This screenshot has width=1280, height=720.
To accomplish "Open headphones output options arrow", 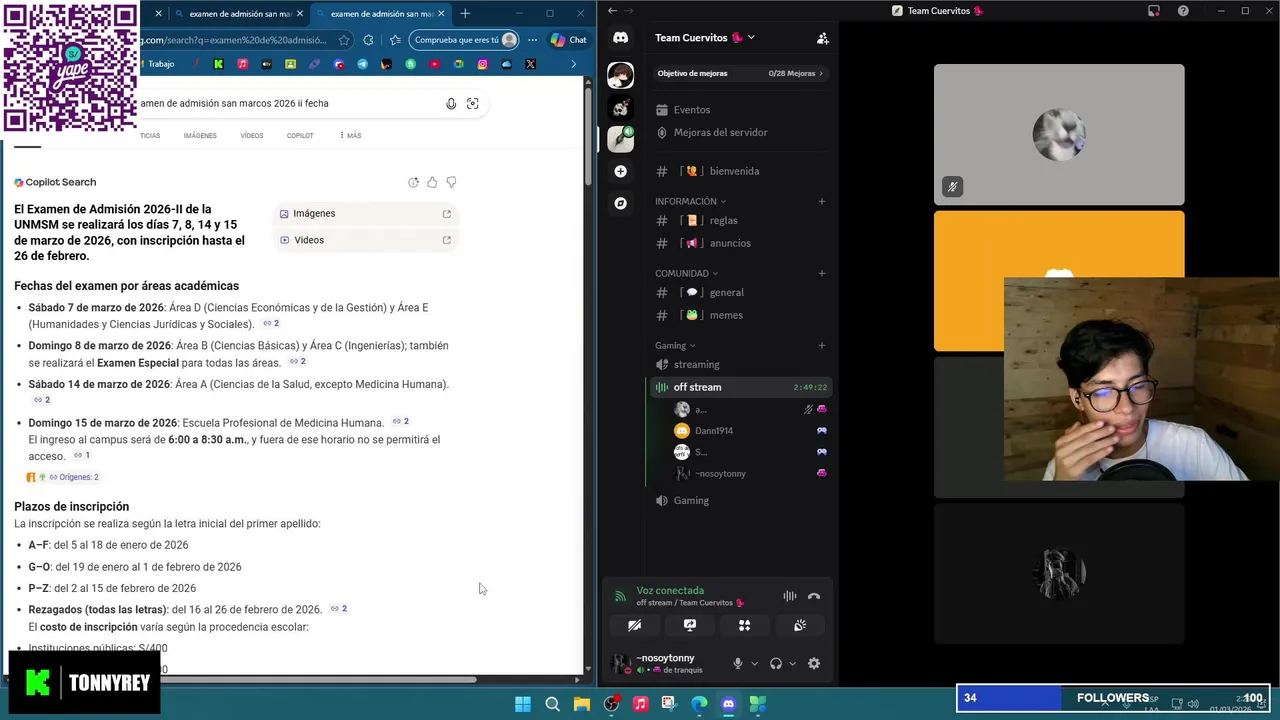I will tap(792, 663).
